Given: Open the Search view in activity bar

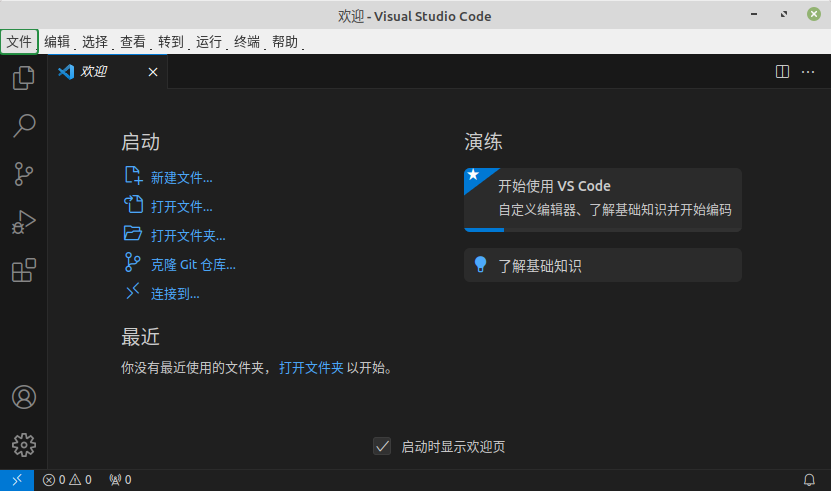Looking at the screenshot, I should click(23, 126).
